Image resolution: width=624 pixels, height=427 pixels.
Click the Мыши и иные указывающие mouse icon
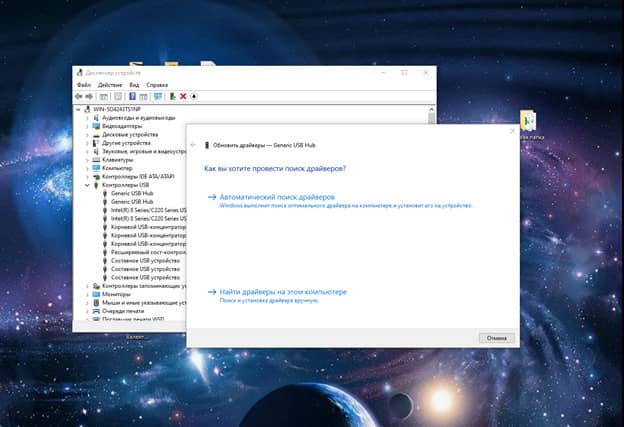click(x=96, y=303)
